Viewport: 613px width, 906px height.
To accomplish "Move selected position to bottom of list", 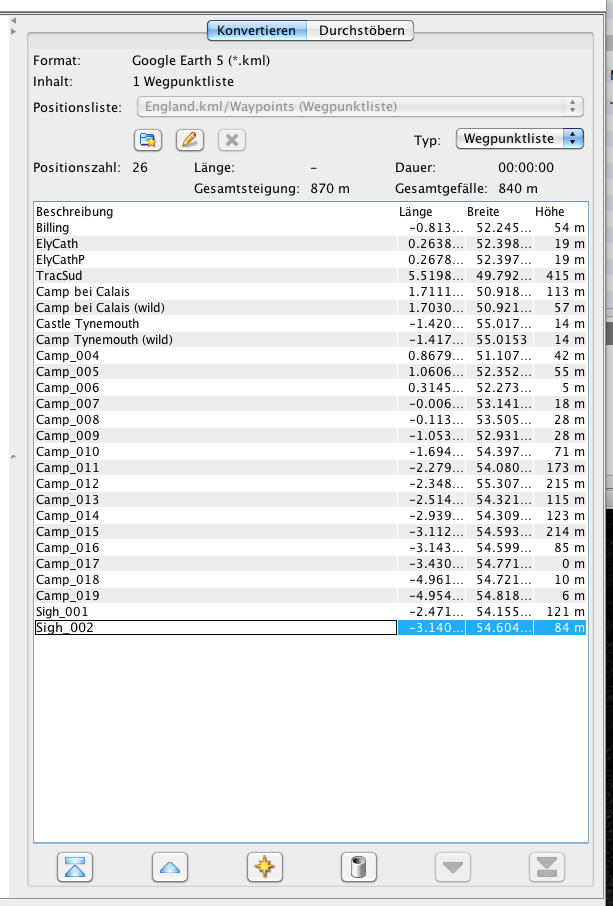I will click(547, 867).
